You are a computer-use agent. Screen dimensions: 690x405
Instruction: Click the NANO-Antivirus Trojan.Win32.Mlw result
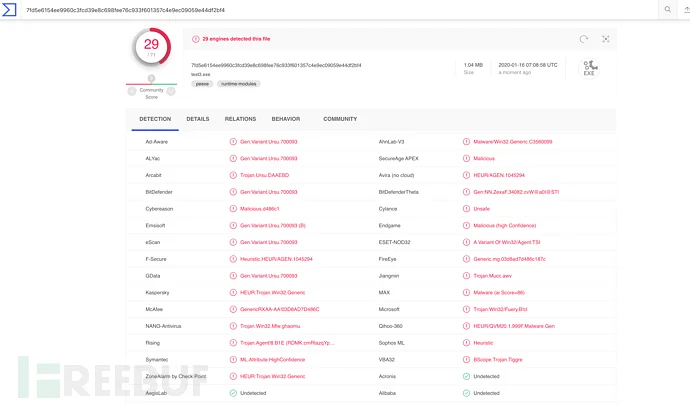[270, 326]
